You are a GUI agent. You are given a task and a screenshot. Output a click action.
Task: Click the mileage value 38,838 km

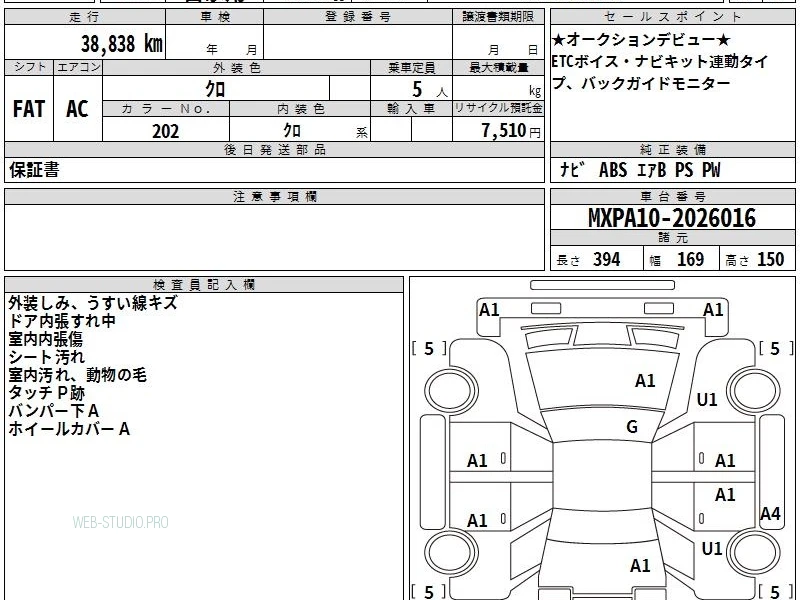click(121, 43)
